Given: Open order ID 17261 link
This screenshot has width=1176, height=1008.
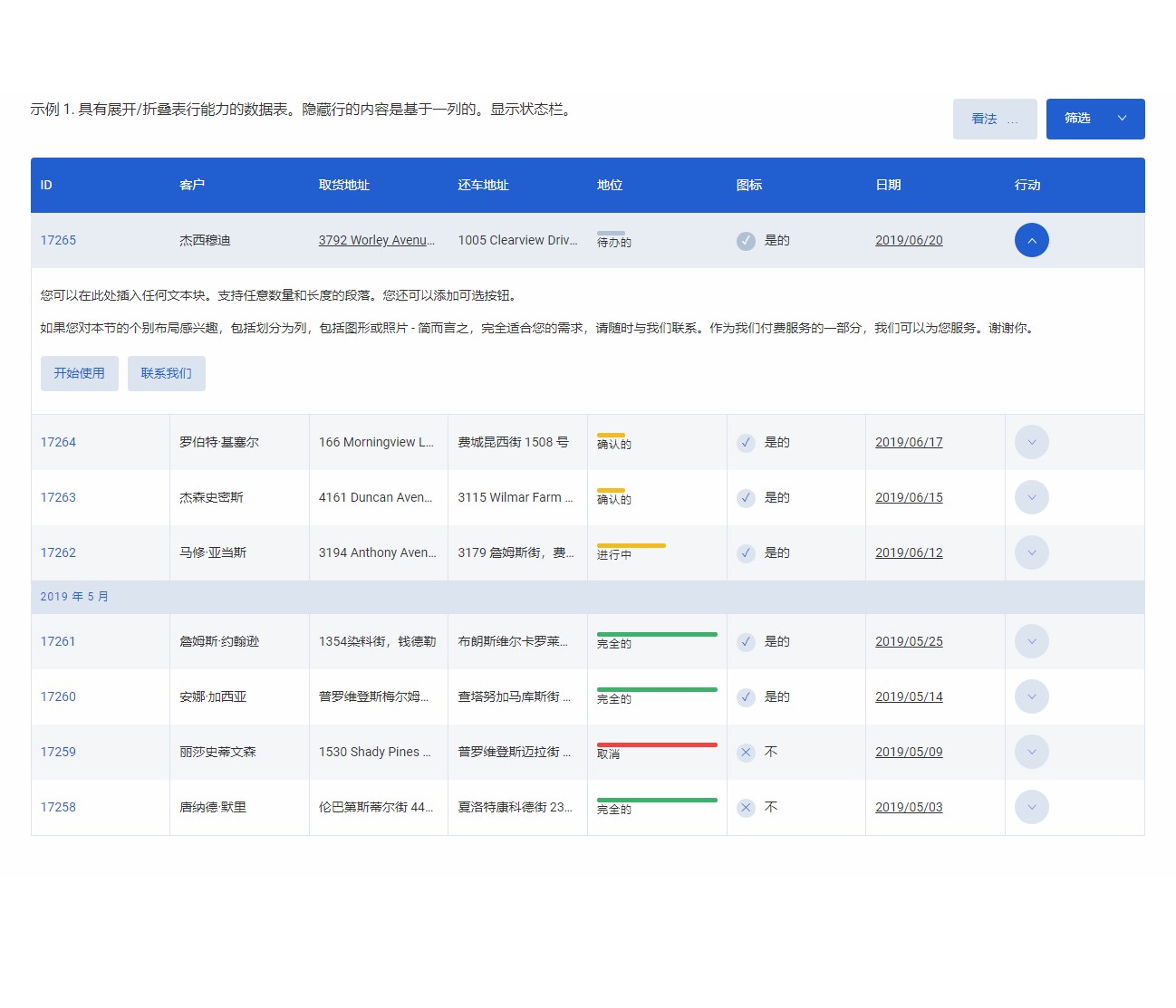Looking at the screenshot, I should click(58, 641).
